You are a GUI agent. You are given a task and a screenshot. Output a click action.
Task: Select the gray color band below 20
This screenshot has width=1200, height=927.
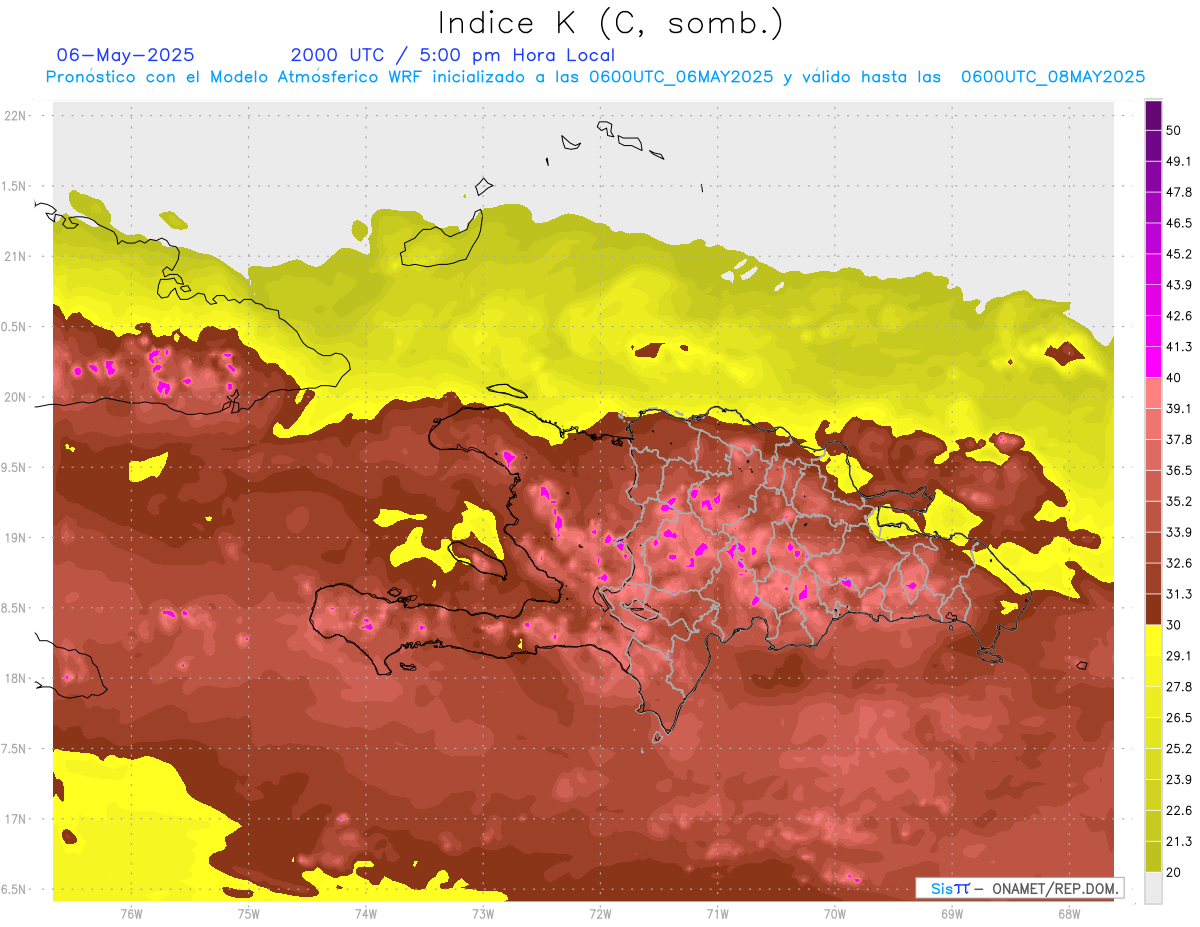(x=1153, y=887)
